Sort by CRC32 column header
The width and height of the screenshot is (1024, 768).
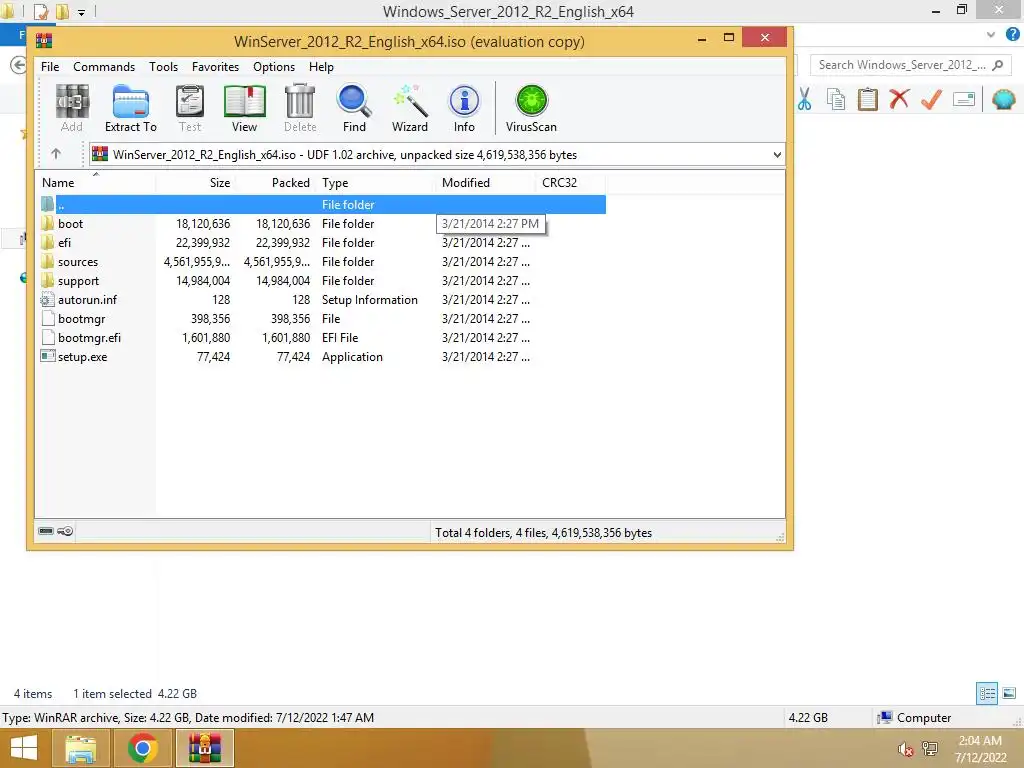(570, 183)
